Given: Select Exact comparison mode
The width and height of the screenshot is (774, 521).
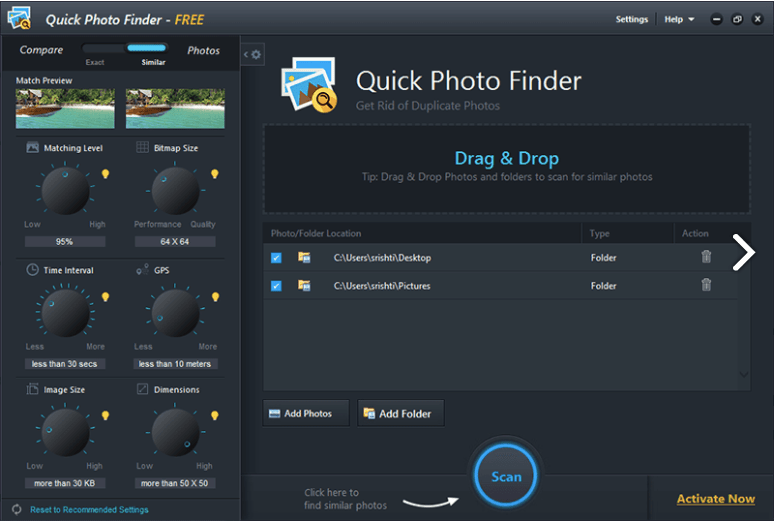Looking at the screenshot, I should [x=95, y=62].
